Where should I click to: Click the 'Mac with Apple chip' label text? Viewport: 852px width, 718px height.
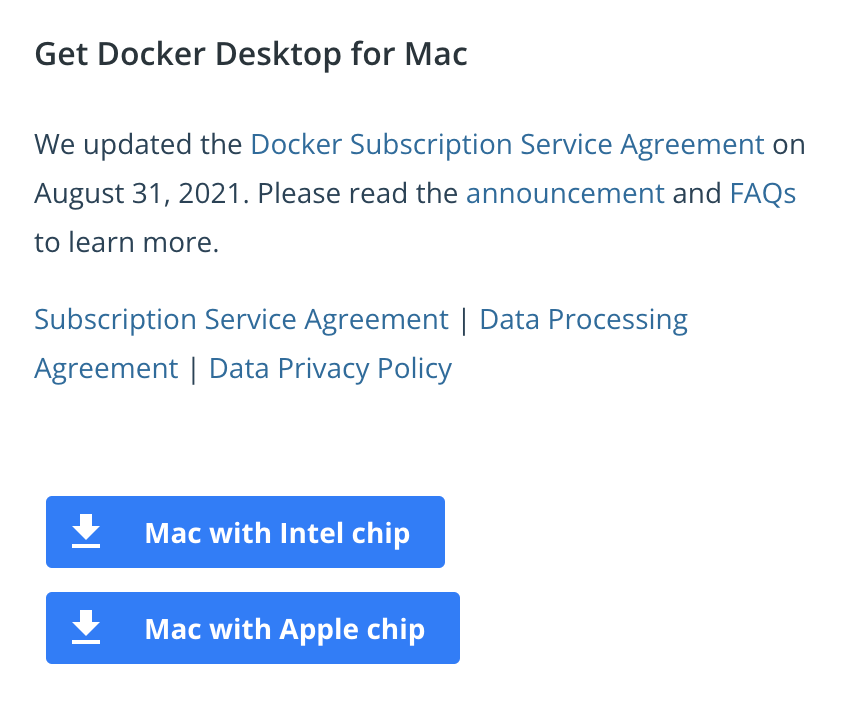pyautogui.click(x=285, y=630)
